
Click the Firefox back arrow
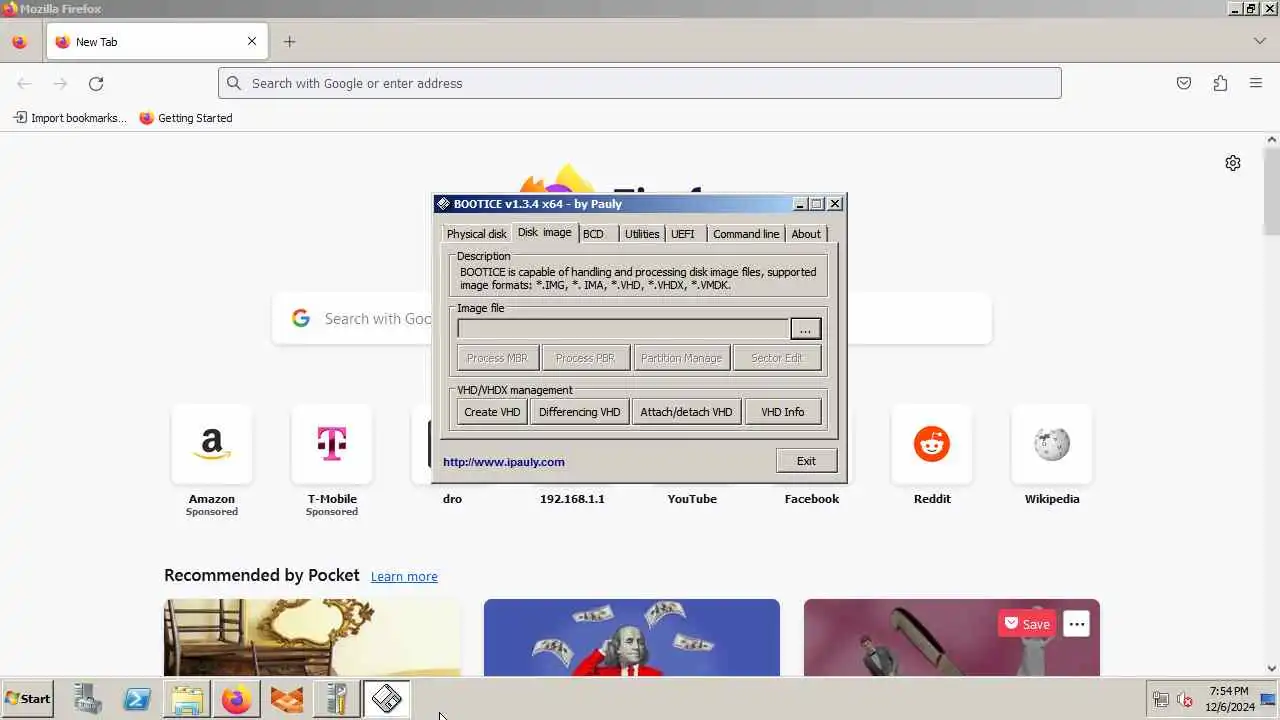24,83
